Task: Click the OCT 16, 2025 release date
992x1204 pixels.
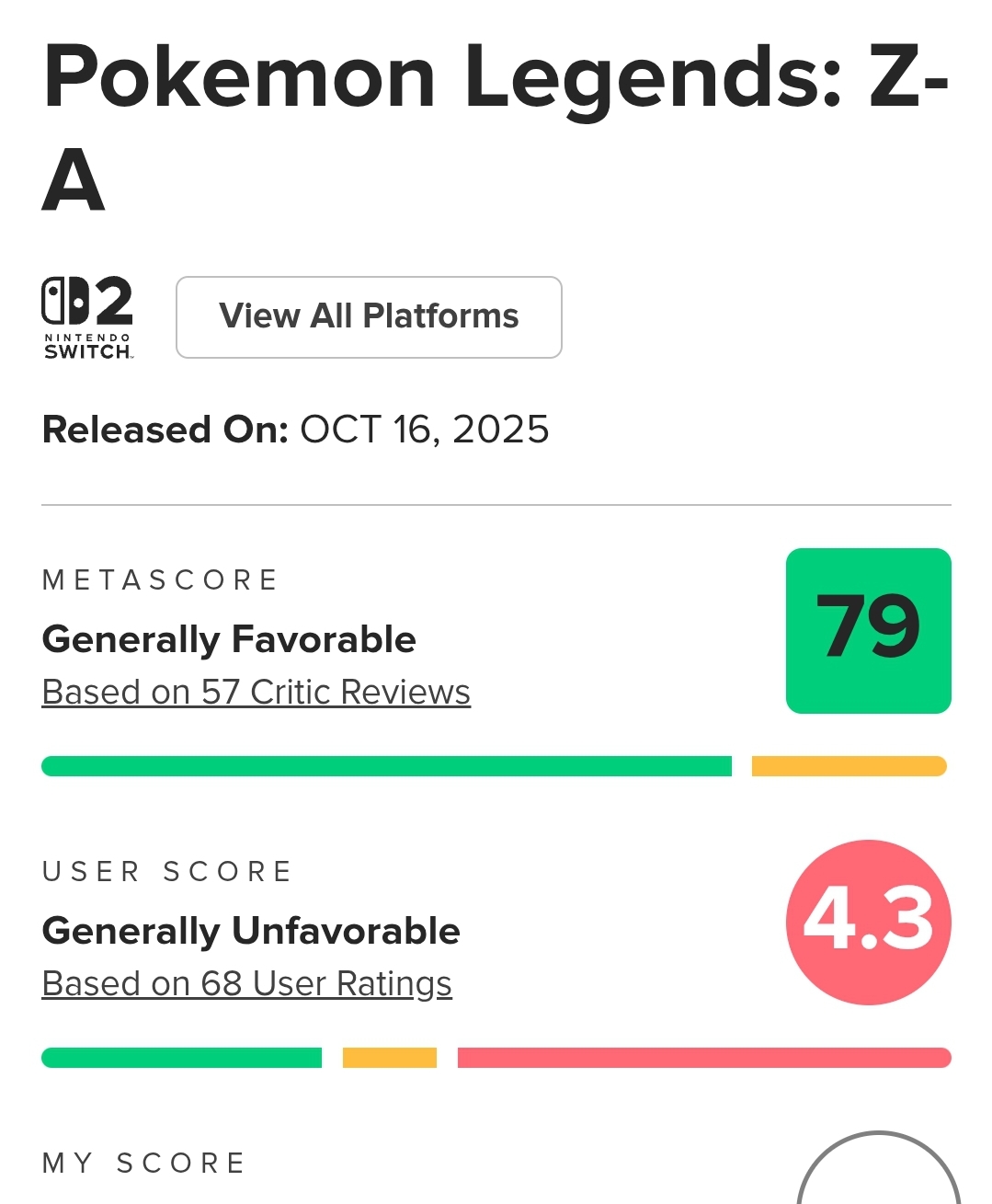Action: [x=425, y=430]
